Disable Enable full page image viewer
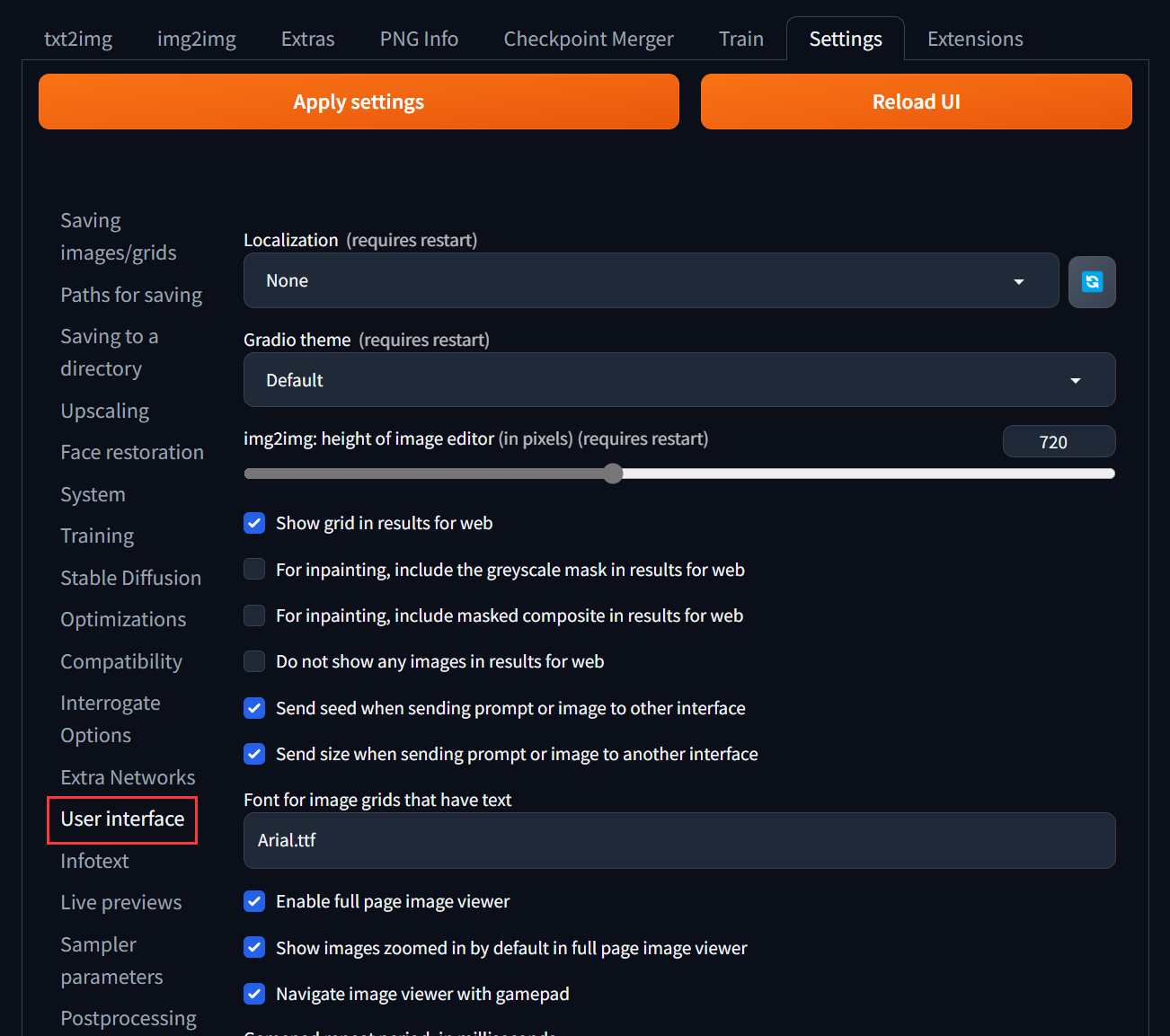 [254, 901]
